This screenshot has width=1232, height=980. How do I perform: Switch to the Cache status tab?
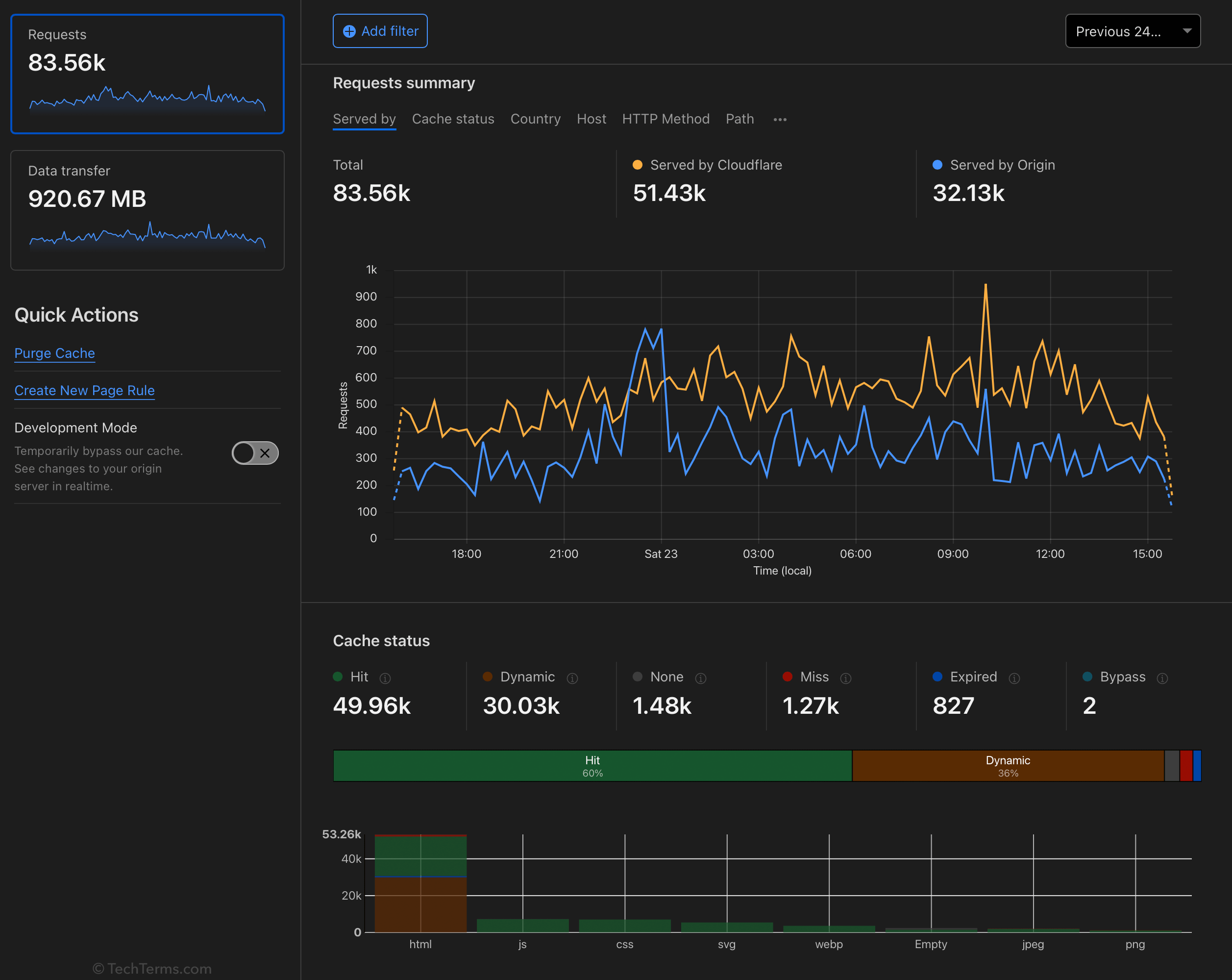(453, 119)
